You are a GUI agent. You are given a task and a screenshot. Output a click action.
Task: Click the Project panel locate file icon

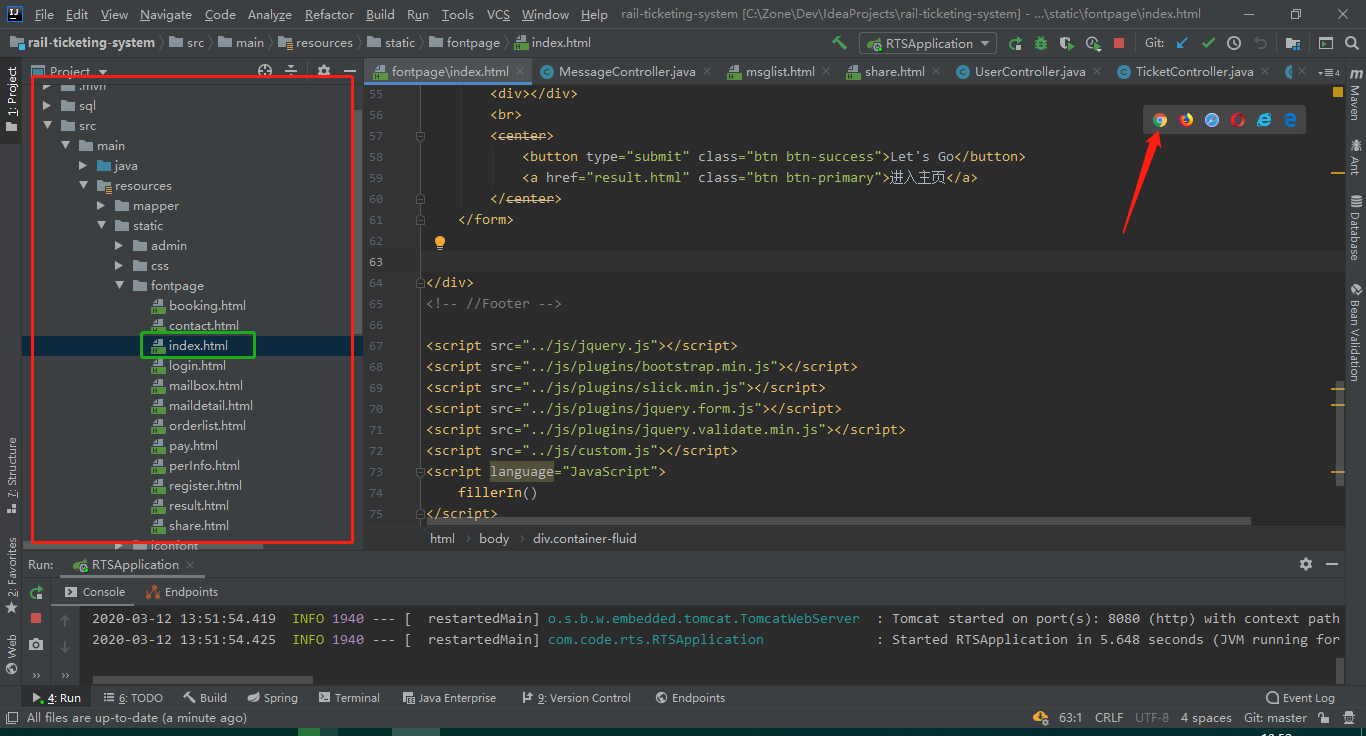pyautogui.click(x=265, y=71)
